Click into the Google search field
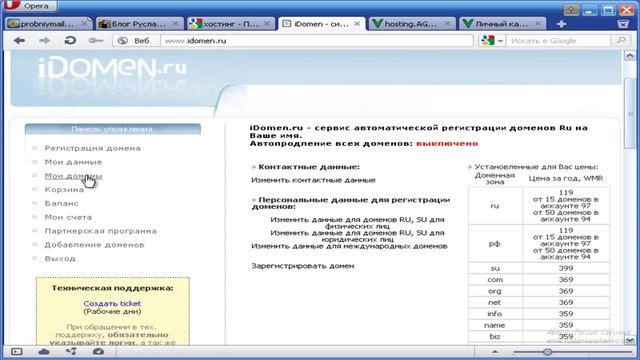 pos(558,40)
